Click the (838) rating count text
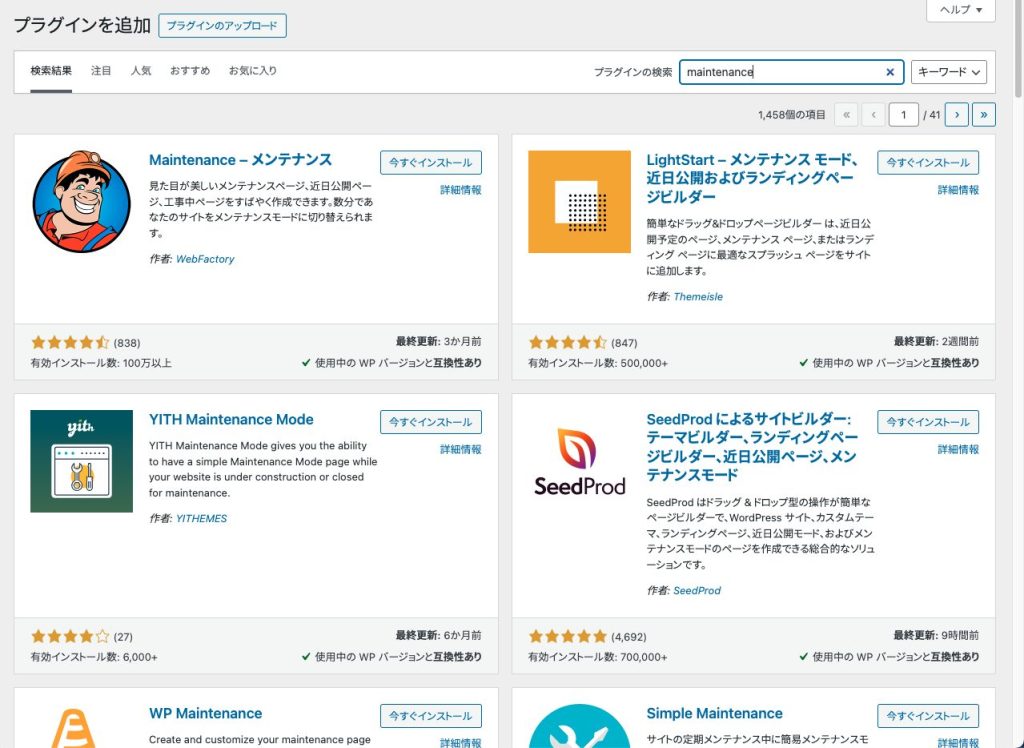The image size is (1024, 748). [x=127, y=343]
